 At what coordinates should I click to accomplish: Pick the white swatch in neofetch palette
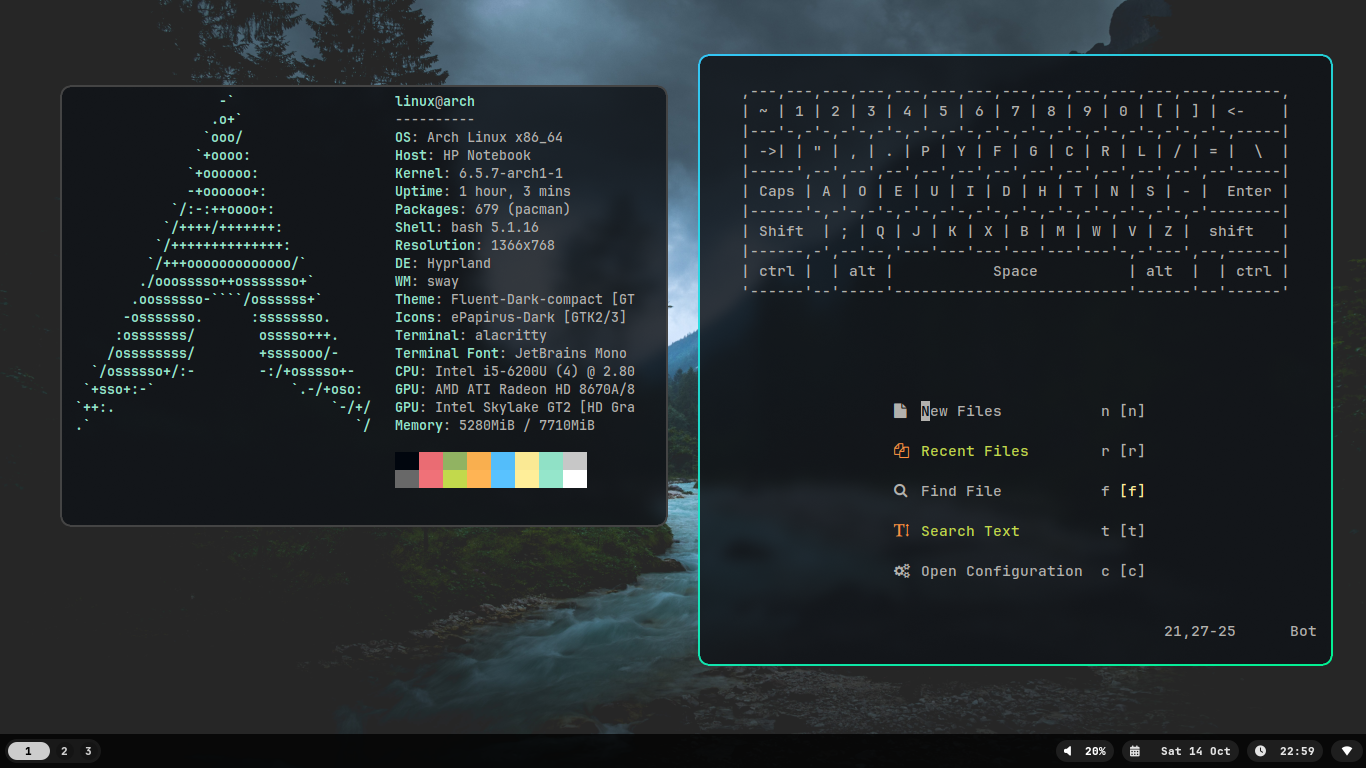pyautogui.click(x=575, y=479)
